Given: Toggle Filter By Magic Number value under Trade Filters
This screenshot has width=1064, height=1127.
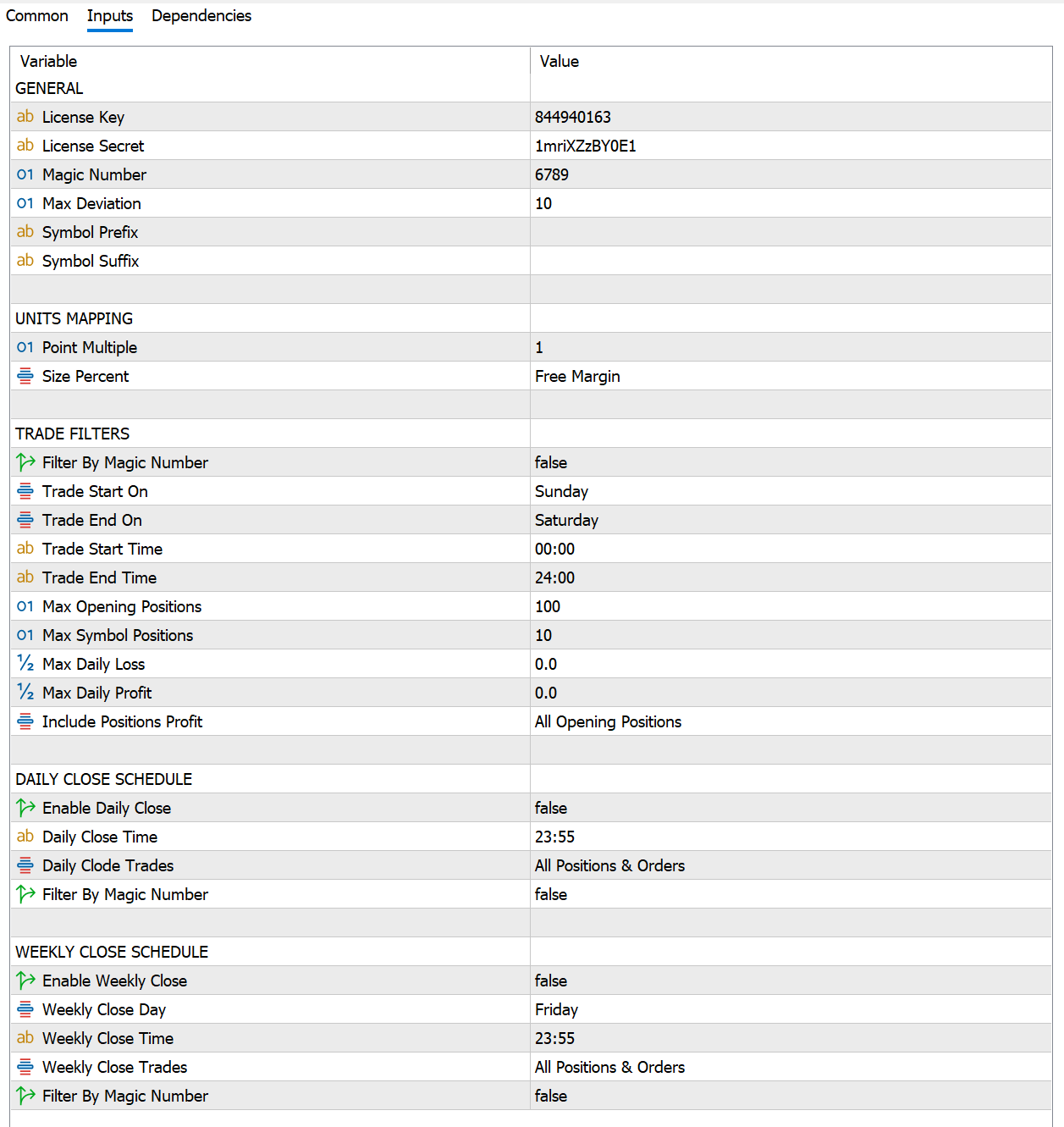Looking at the screenshot, I should point(551,462).
